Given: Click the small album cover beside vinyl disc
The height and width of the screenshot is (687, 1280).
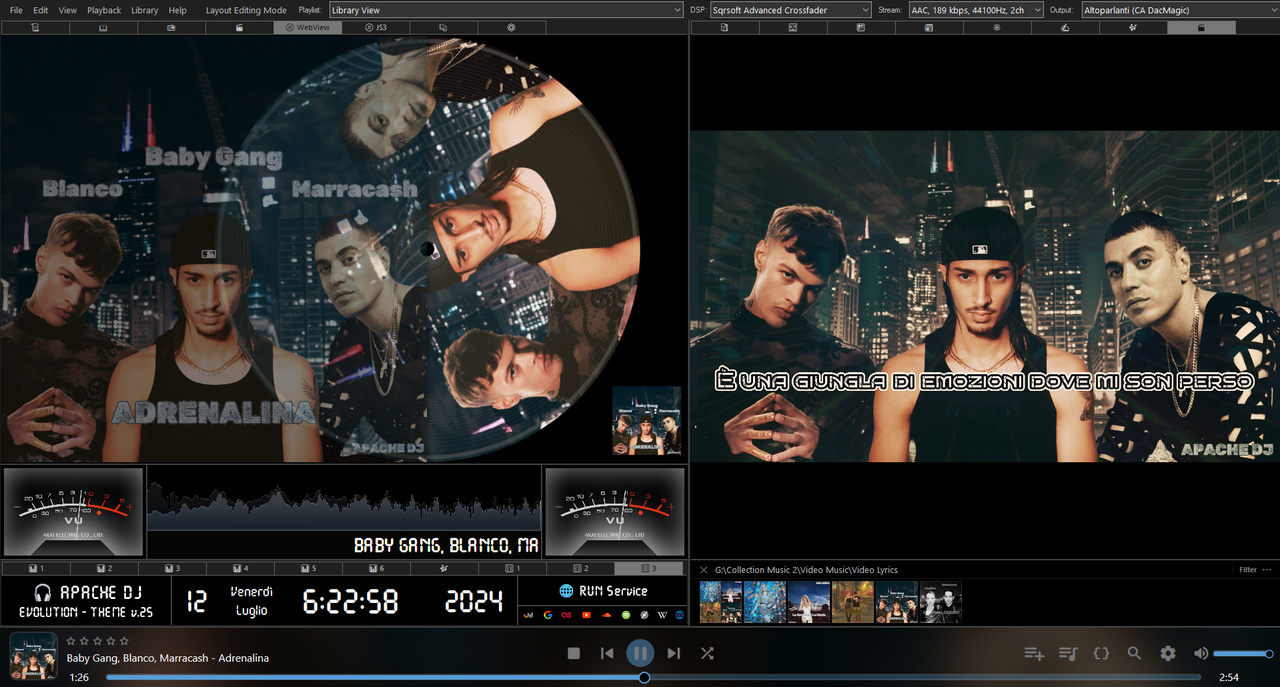Looking at the screenshot, I should point(646,421).
